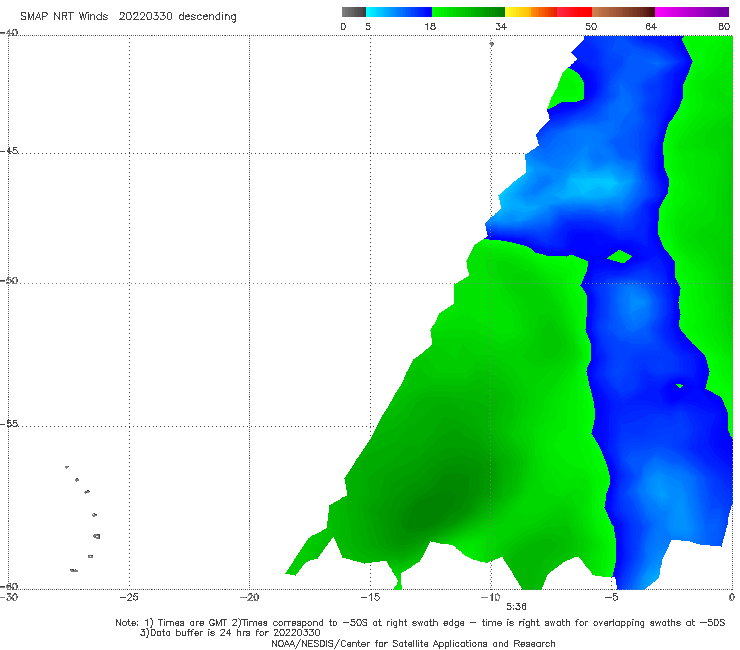
Task: Click the 'Data buffer is 24 hrs' note line
Action: point(230,633)
